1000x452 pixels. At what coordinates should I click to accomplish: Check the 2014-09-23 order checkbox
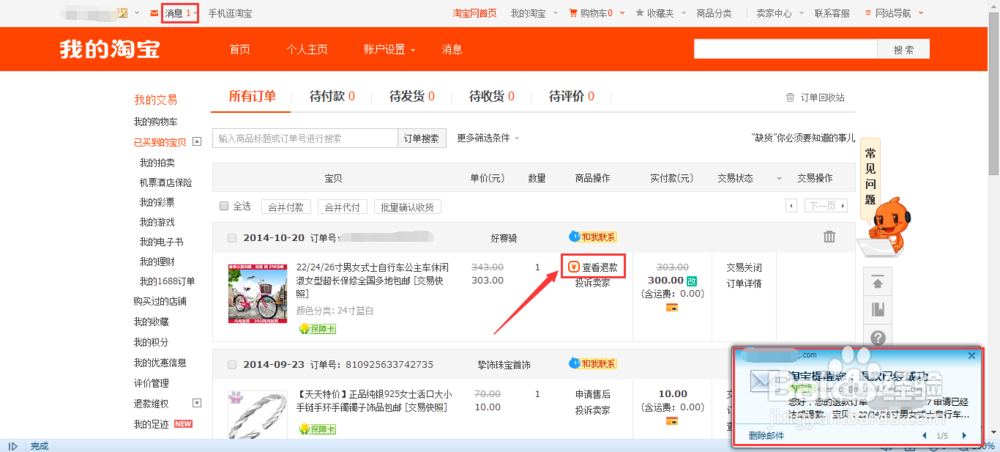click(x=232, y=365)
